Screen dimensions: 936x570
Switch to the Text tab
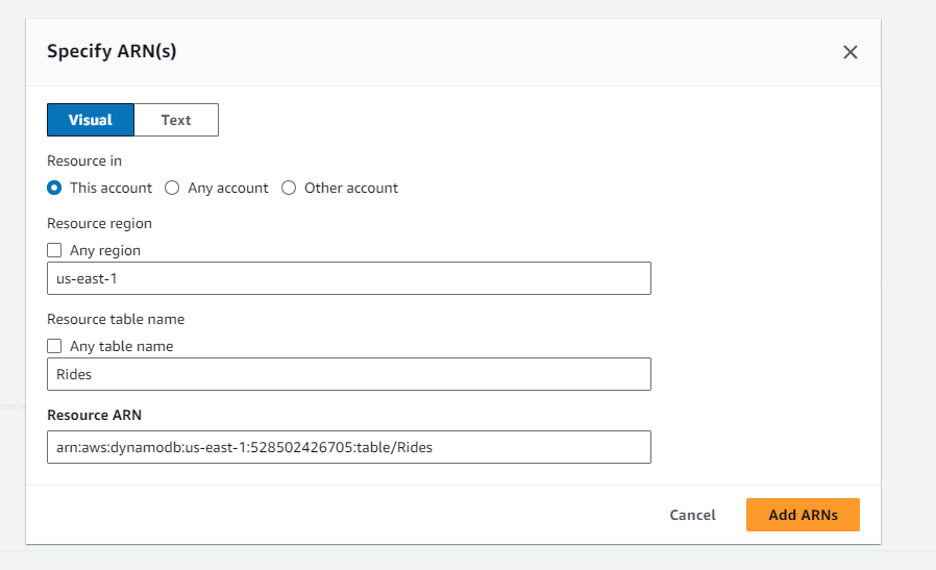[x=176, y=120]
